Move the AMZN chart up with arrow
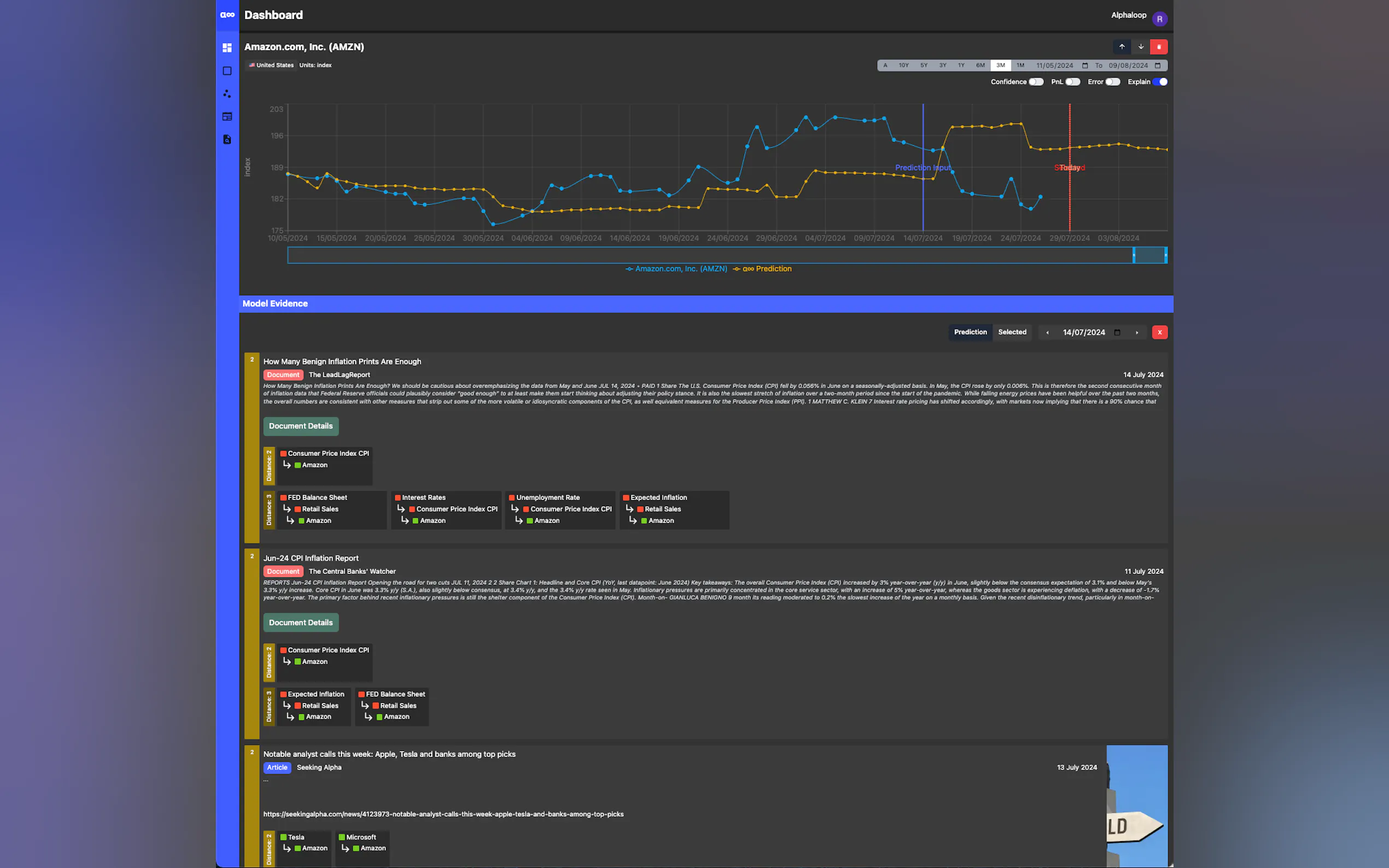The width and height of the screenshot is (1389, 868). pos(1122,46)
